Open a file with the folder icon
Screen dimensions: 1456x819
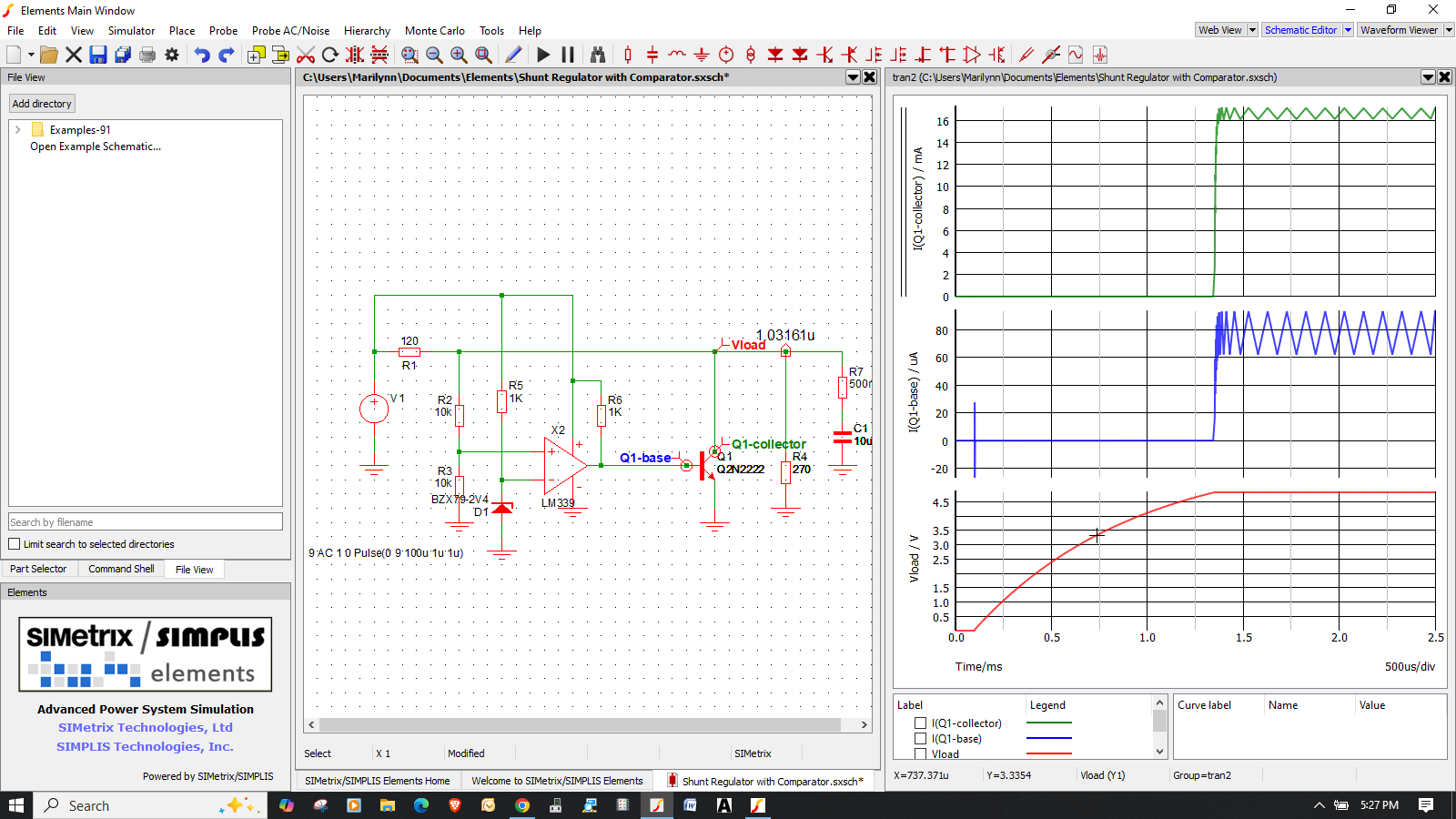tap(49, 55)
